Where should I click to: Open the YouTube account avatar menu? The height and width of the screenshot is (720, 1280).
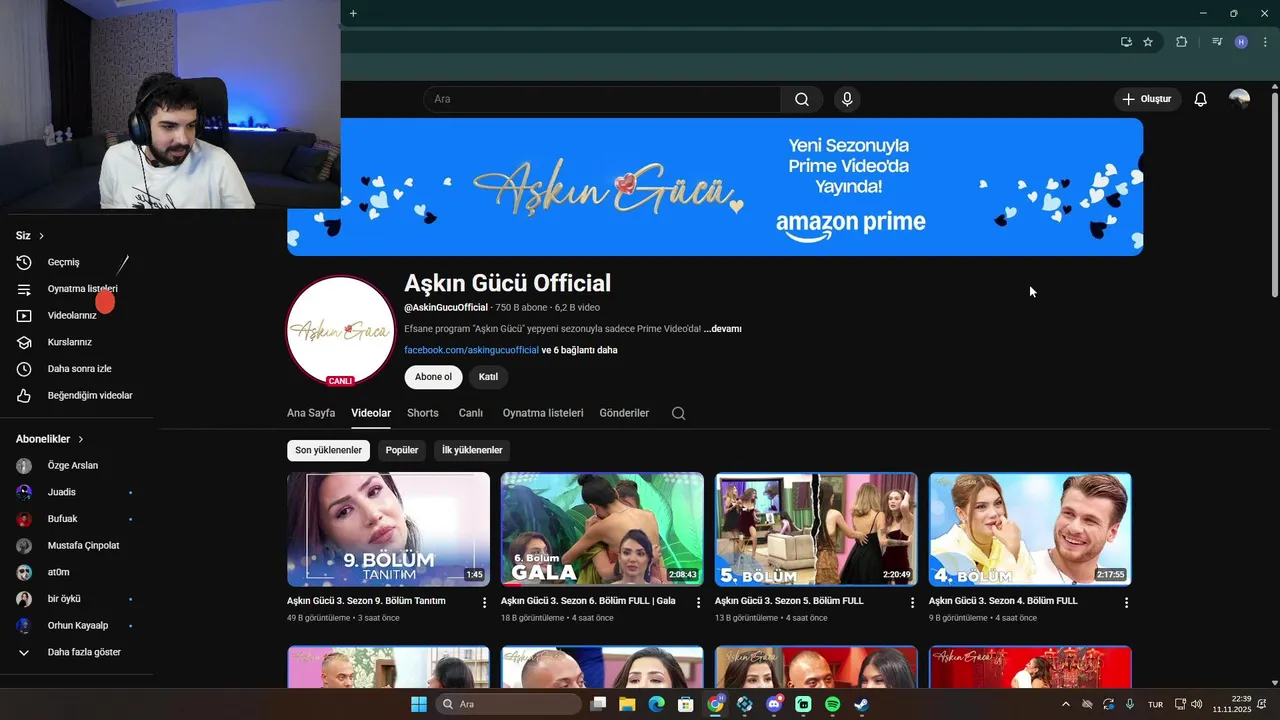[1239, 99]
